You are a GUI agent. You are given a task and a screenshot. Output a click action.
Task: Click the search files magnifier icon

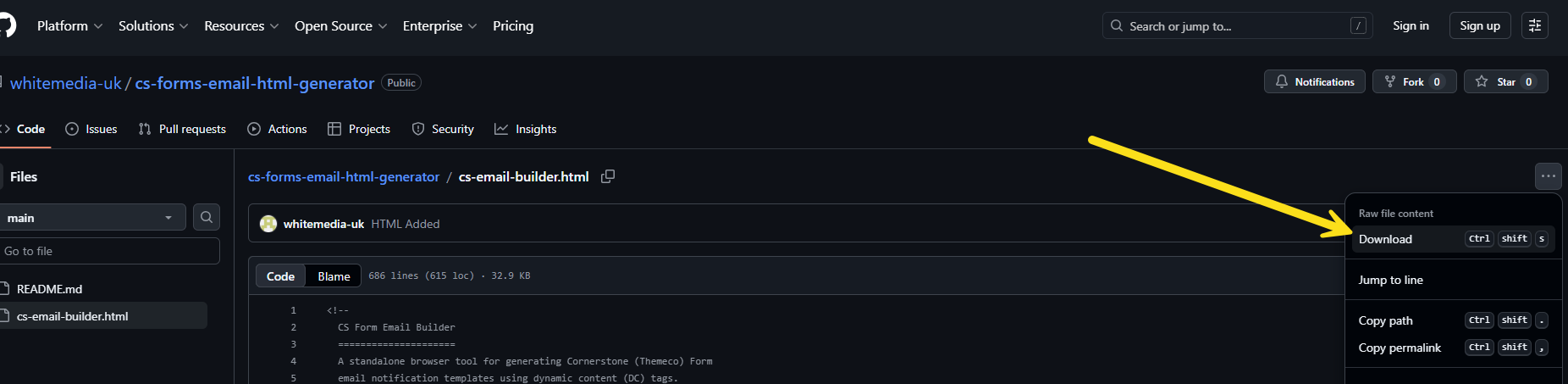[x=207, y=218]
